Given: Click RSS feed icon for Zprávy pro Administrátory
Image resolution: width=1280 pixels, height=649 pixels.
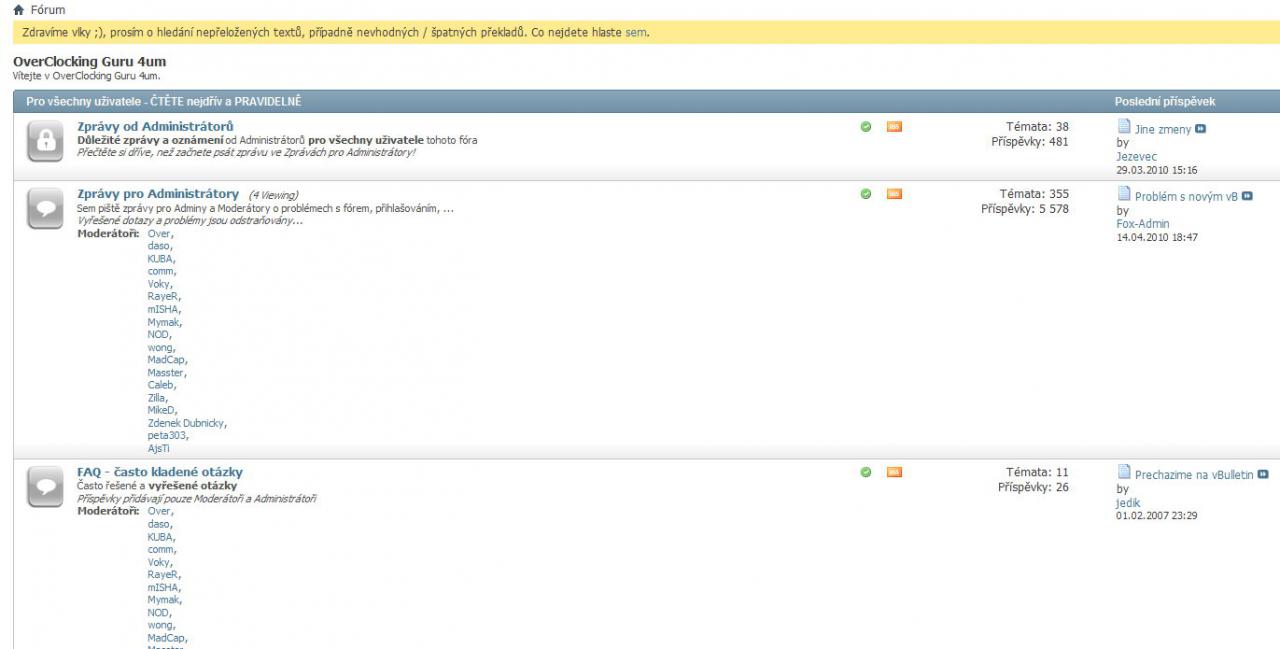Looking at the screenshot, I should [x=893, y=194].
